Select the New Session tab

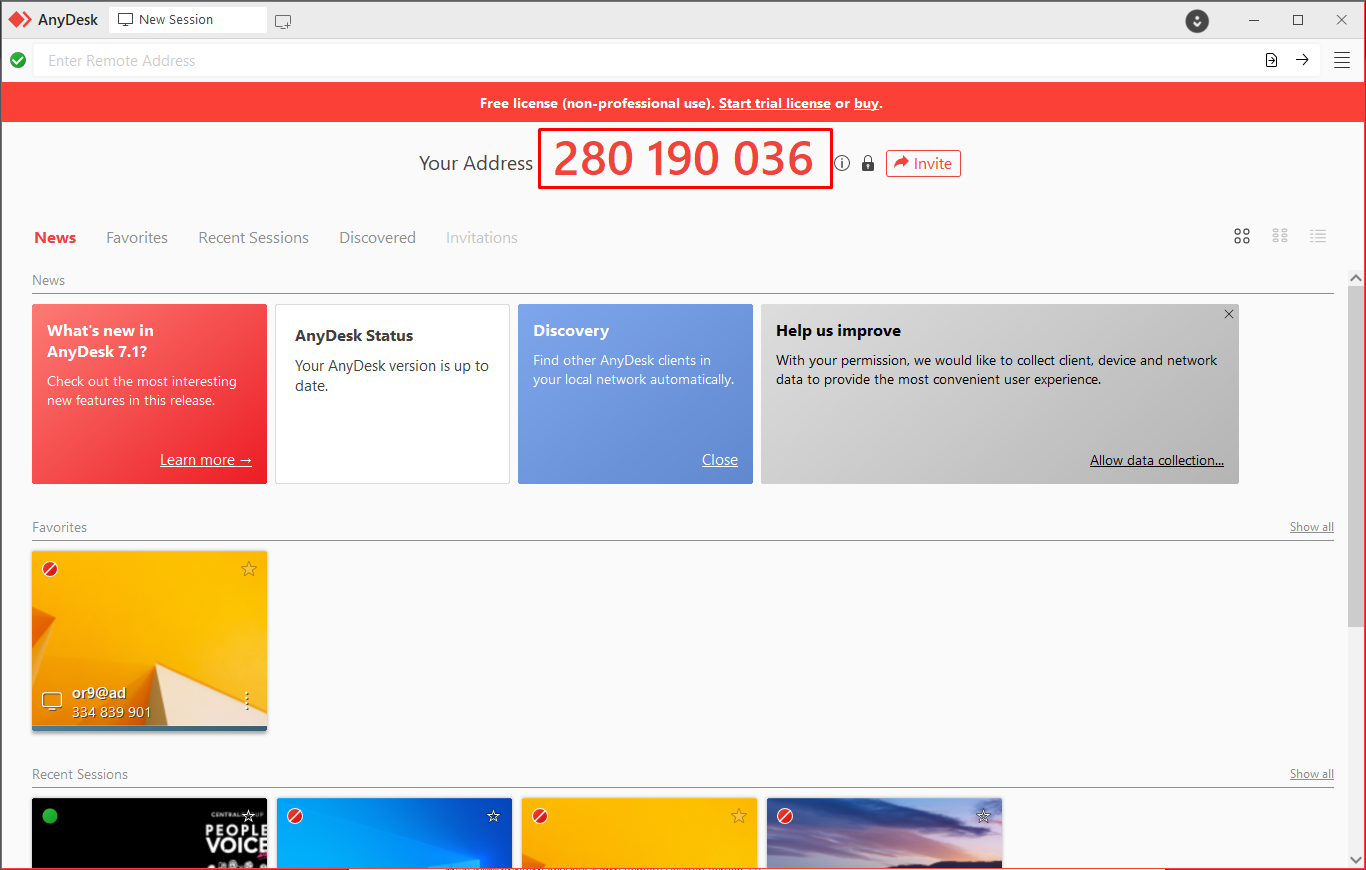click(188, 20)
